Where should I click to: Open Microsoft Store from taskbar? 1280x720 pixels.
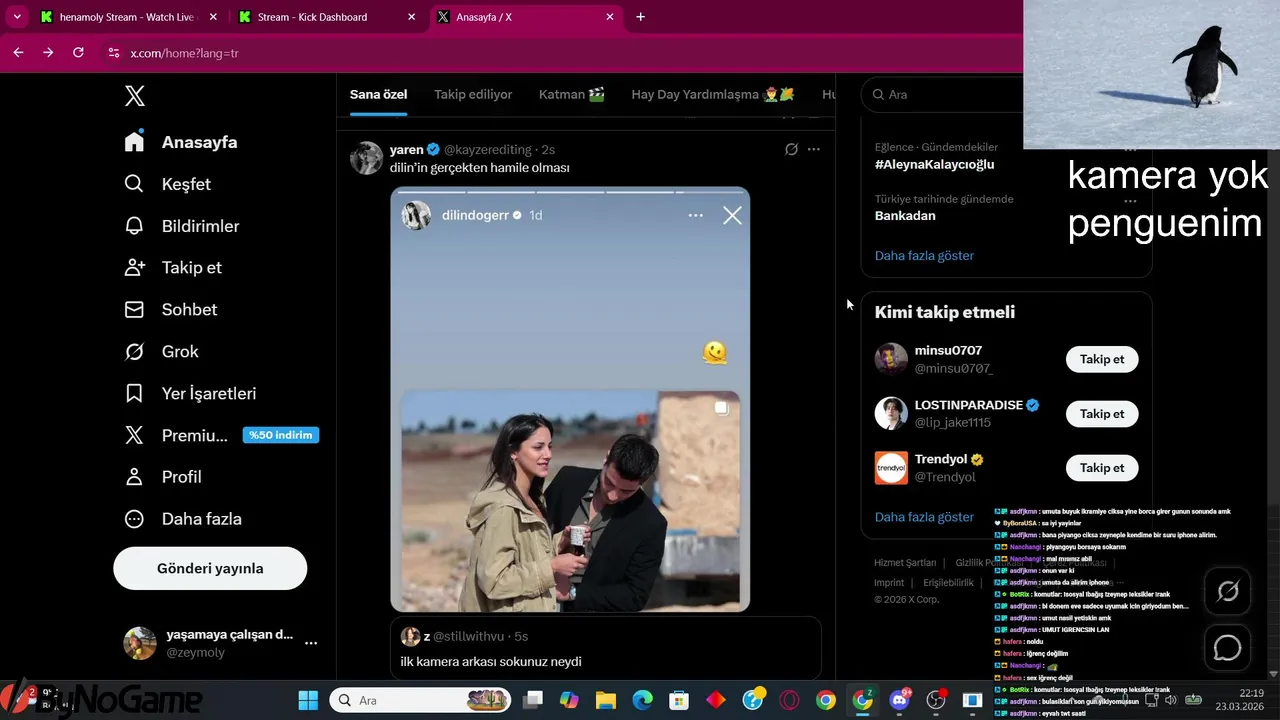pos(679,700)
